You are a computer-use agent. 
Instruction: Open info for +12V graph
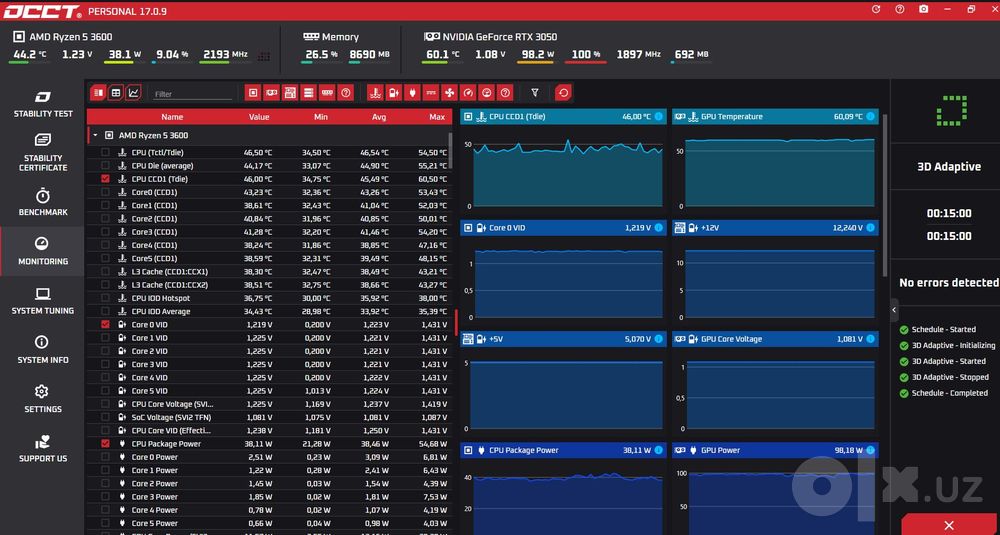(x=871, y=228)
